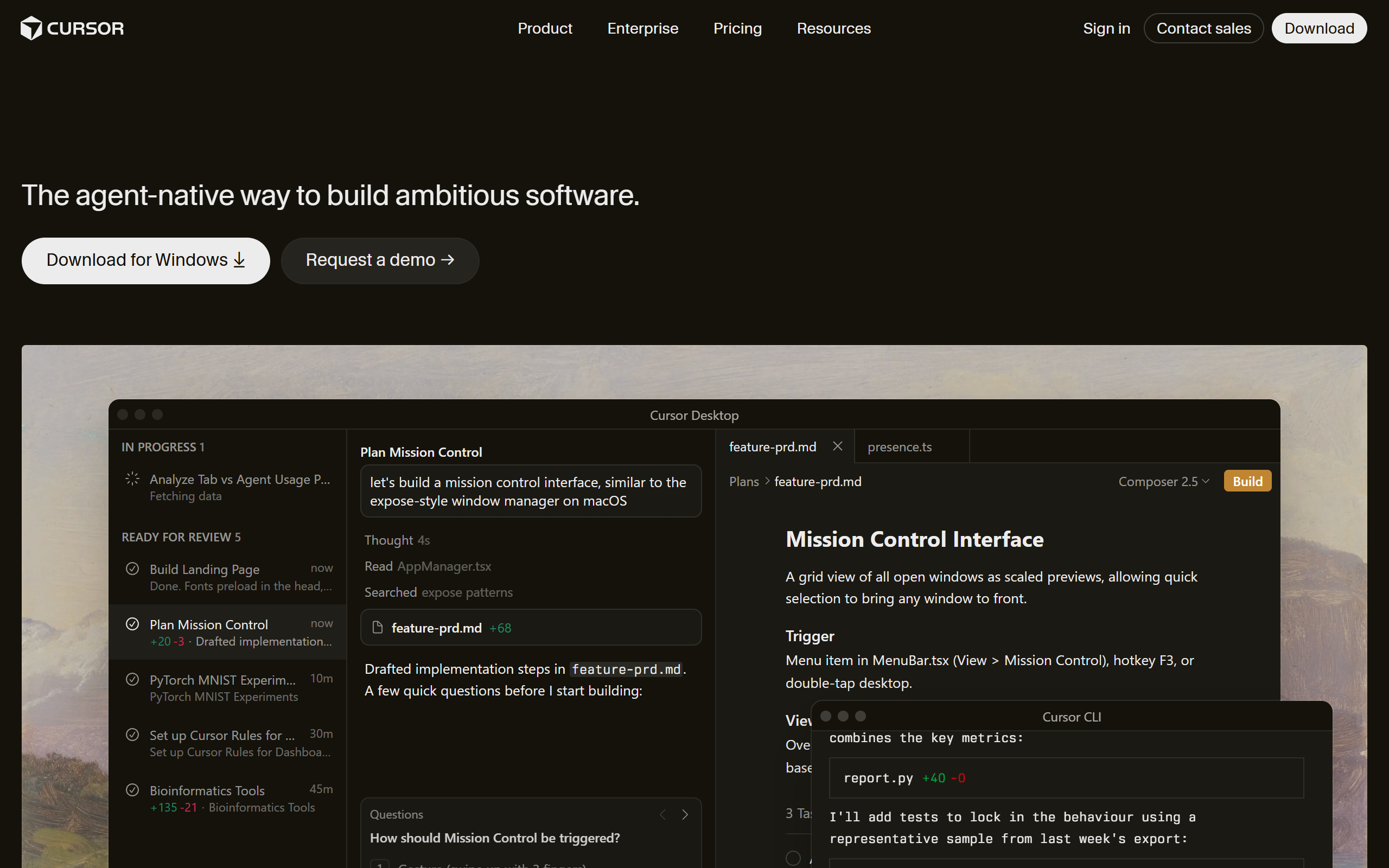The height and width of the screenshot is (868, 1389).
Task: Open the Enterprise menu item
Action: point(642,28)
